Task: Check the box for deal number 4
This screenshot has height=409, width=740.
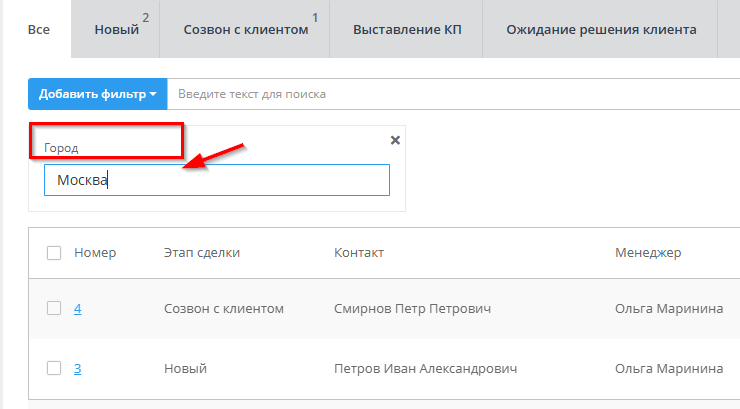Action: (x=54, y=308)
